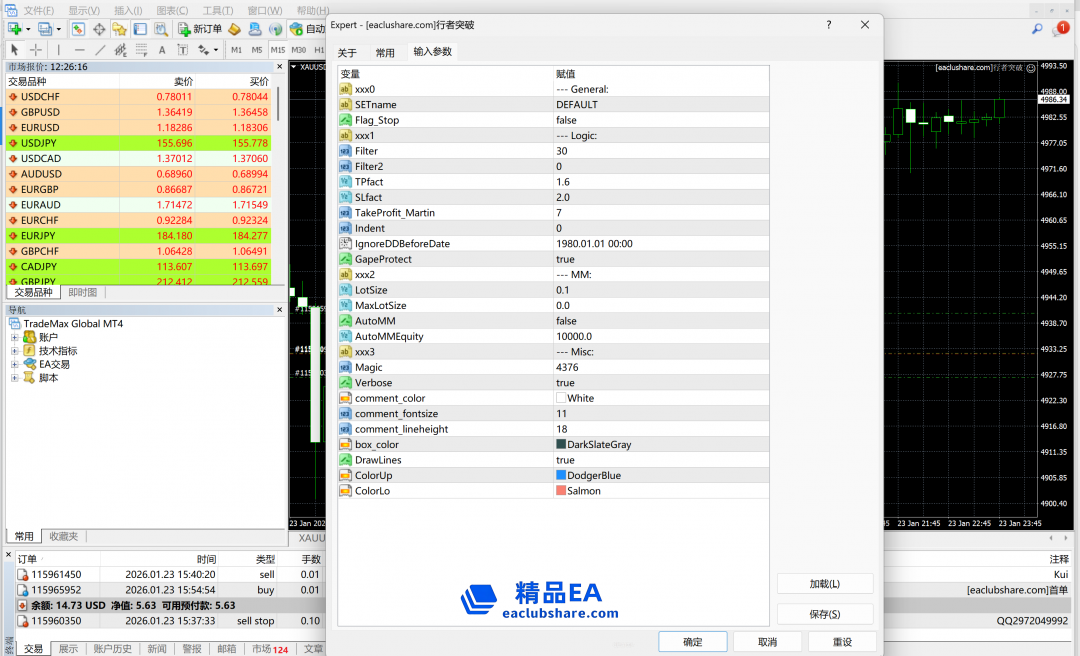The height and width of the screenshot is (656, 1080).
Task: Open the Market Watch toolbar icon
Action: 78,29
